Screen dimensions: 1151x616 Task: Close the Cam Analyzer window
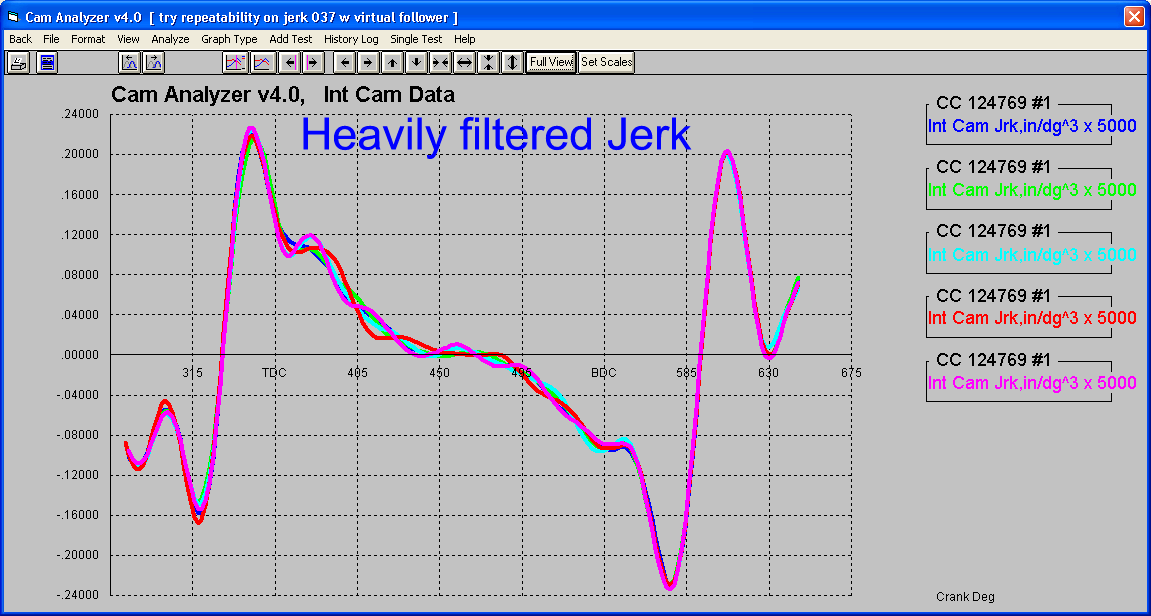[1134, 16]
